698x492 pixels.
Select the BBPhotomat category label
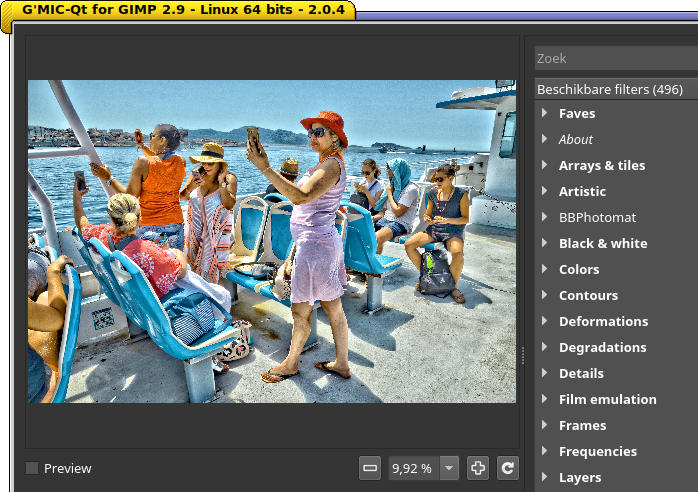click(597, 217)
